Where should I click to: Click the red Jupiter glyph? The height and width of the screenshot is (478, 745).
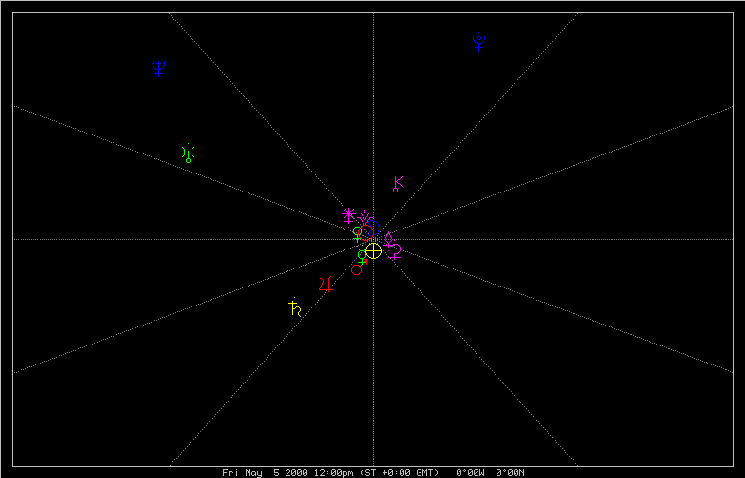pos(326,284)
